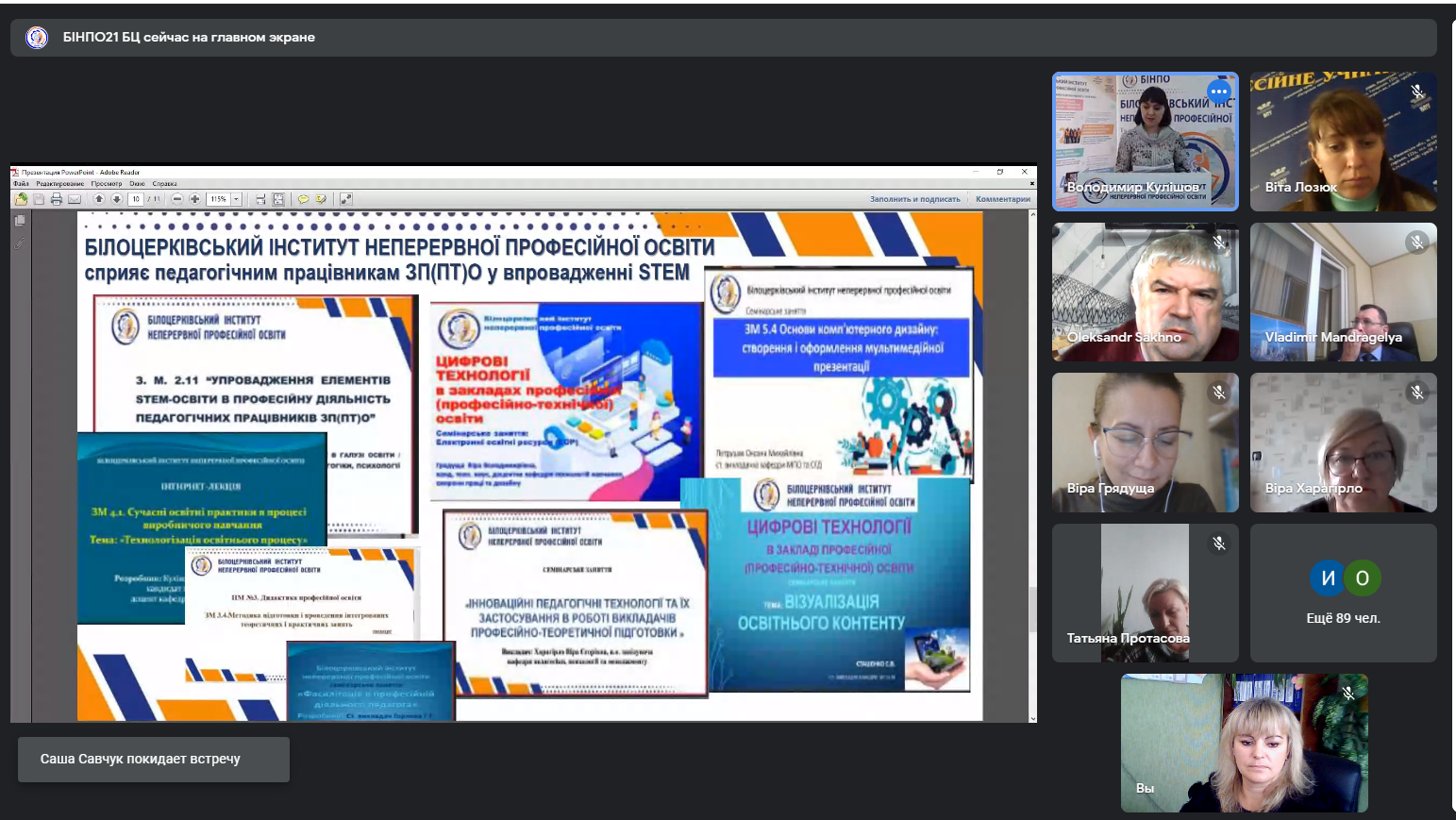The width and height of the screenshot is (1456, 820).
Task: Select Віра Харагірло video tile
Action: point(1343,443)
